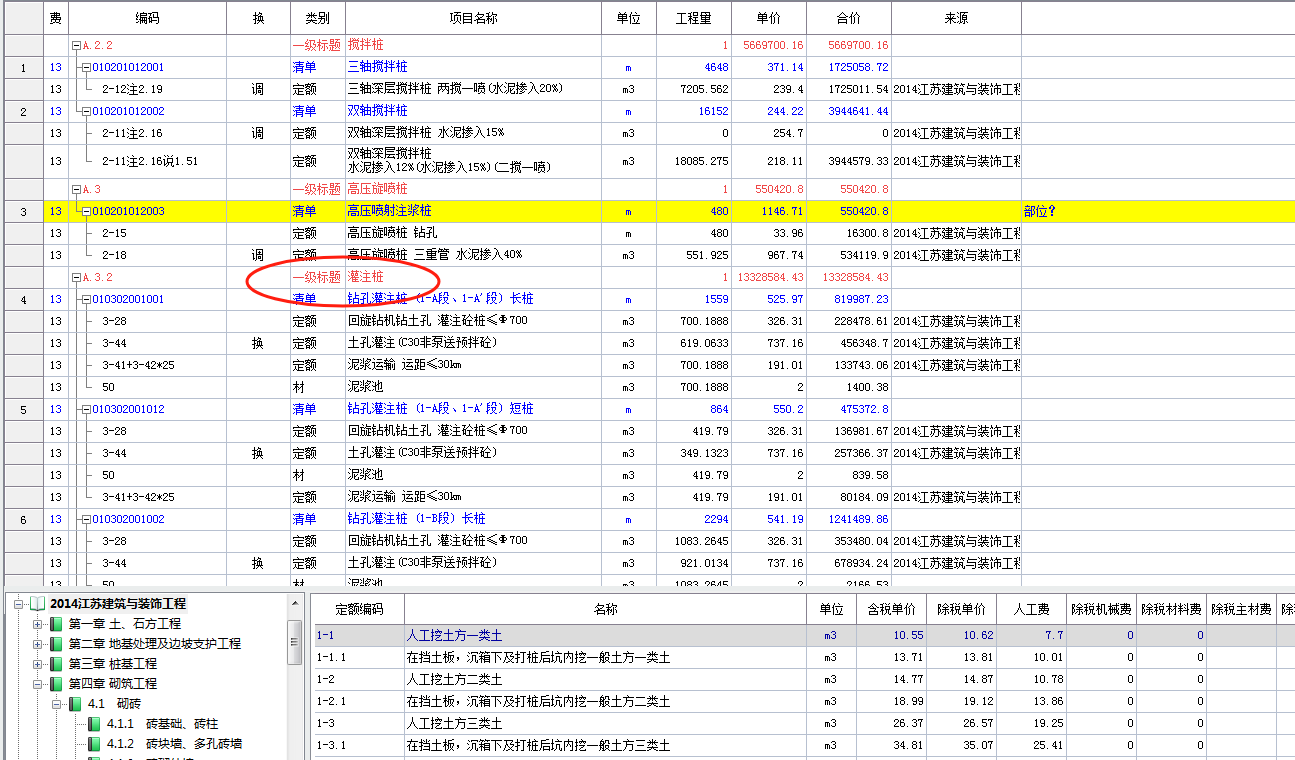Click the 工程量 column header

click(694, 19)
